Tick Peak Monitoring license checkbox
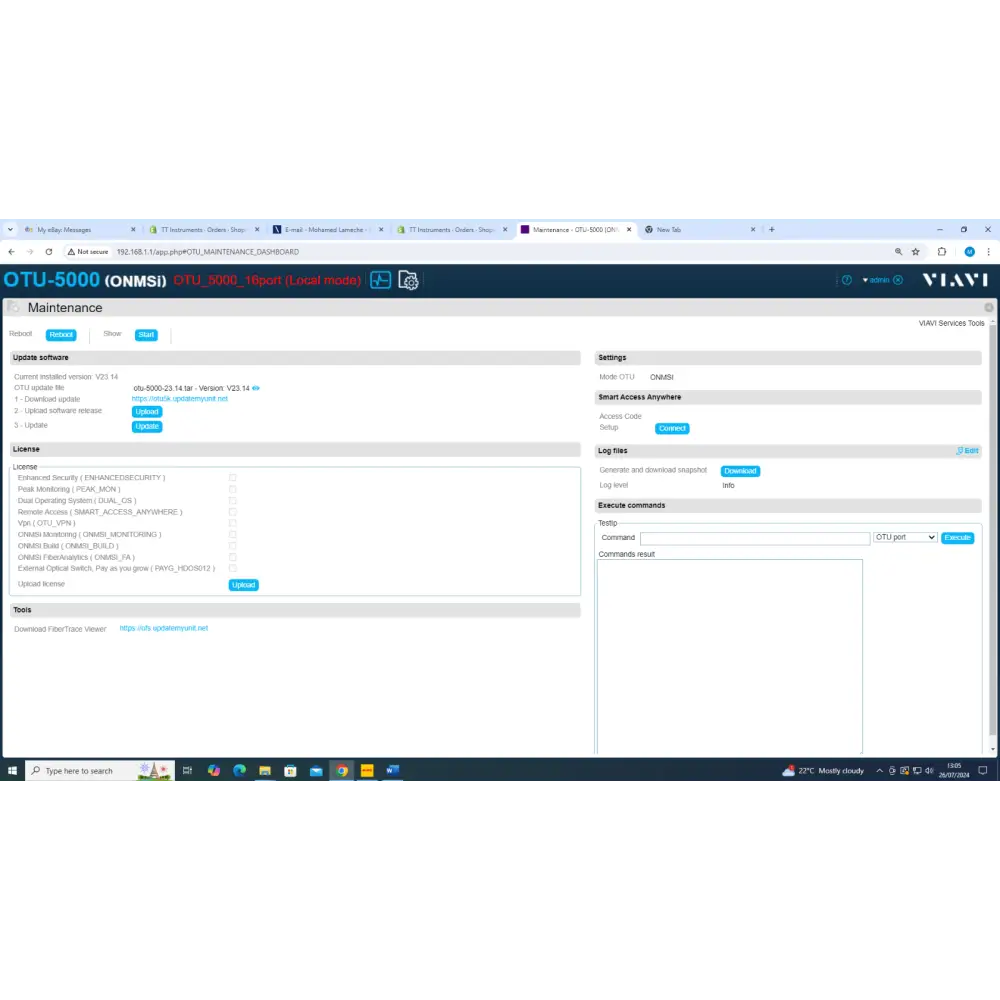 pos(233,489)
